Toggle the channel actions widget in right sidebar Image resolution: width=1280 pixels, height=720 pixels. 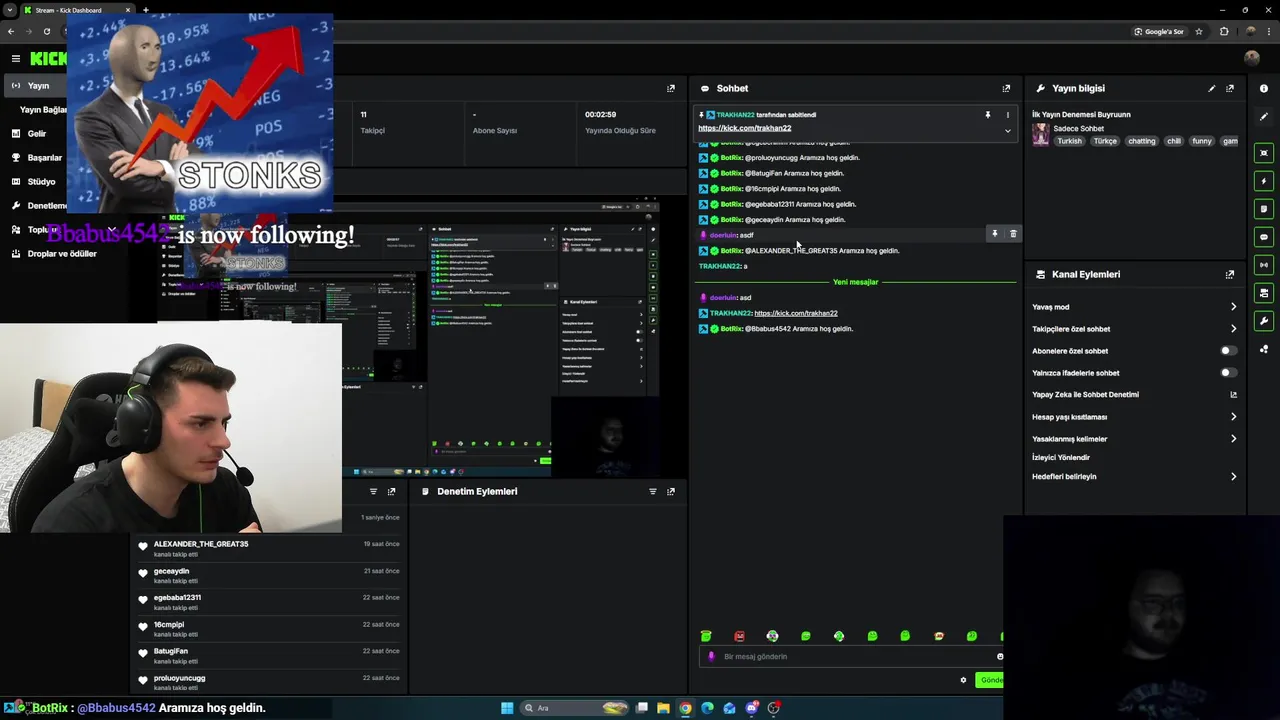pos(1264,293)
